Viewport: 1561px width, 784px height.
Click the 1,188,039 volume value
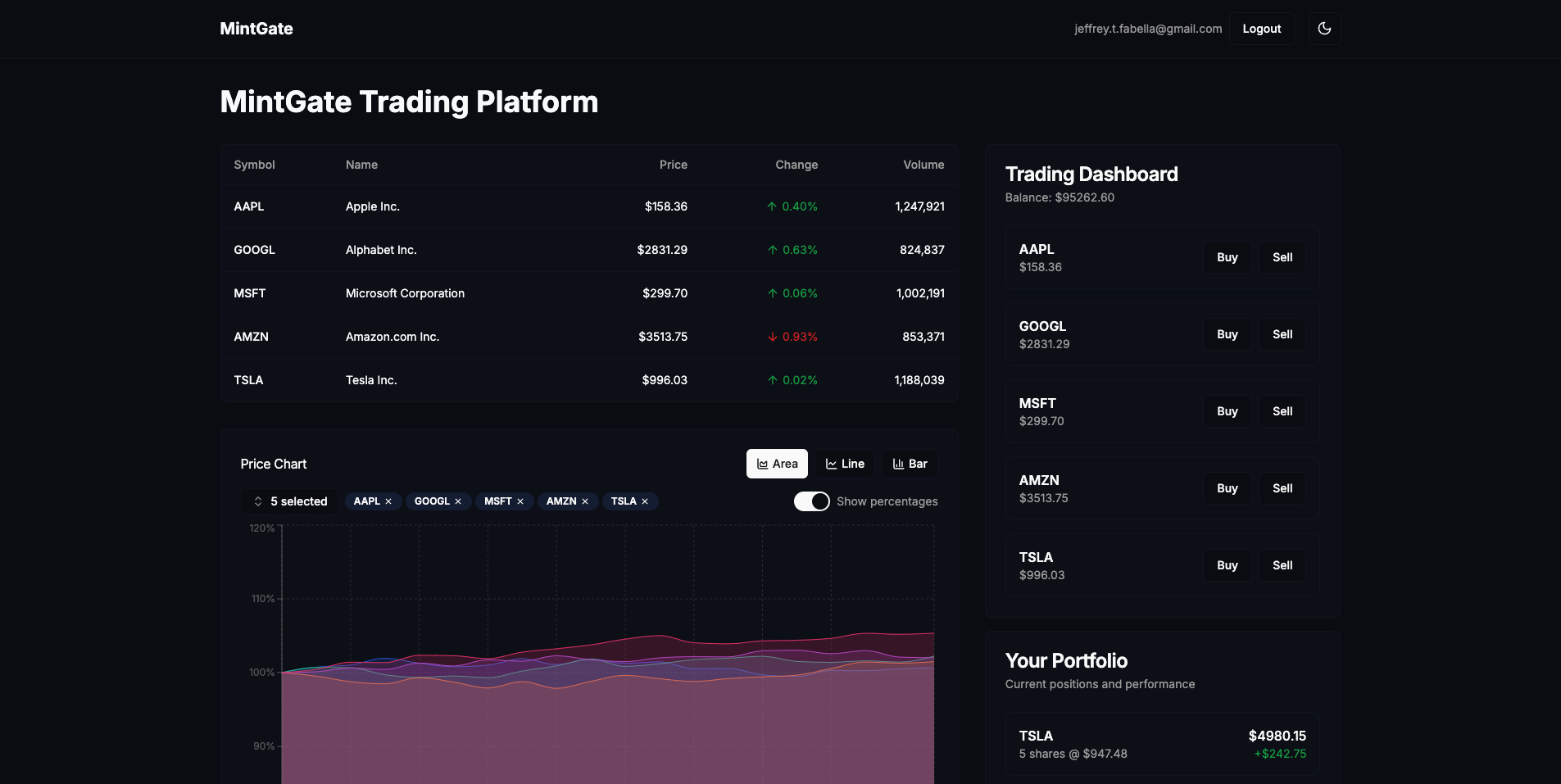[919, 380]
